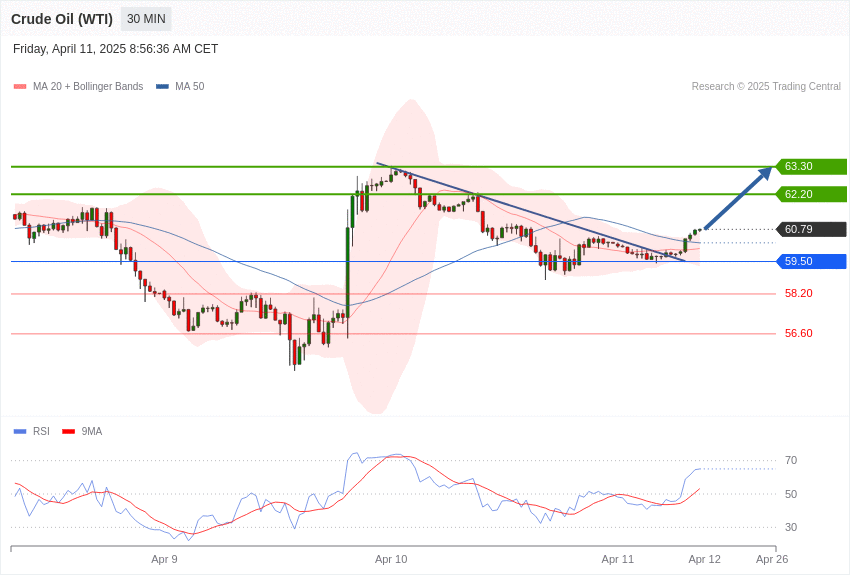Click the blue MA 50 legend swatch
Image resolution: width=850 pixels, height=576 pixels.
coord(162,87)
